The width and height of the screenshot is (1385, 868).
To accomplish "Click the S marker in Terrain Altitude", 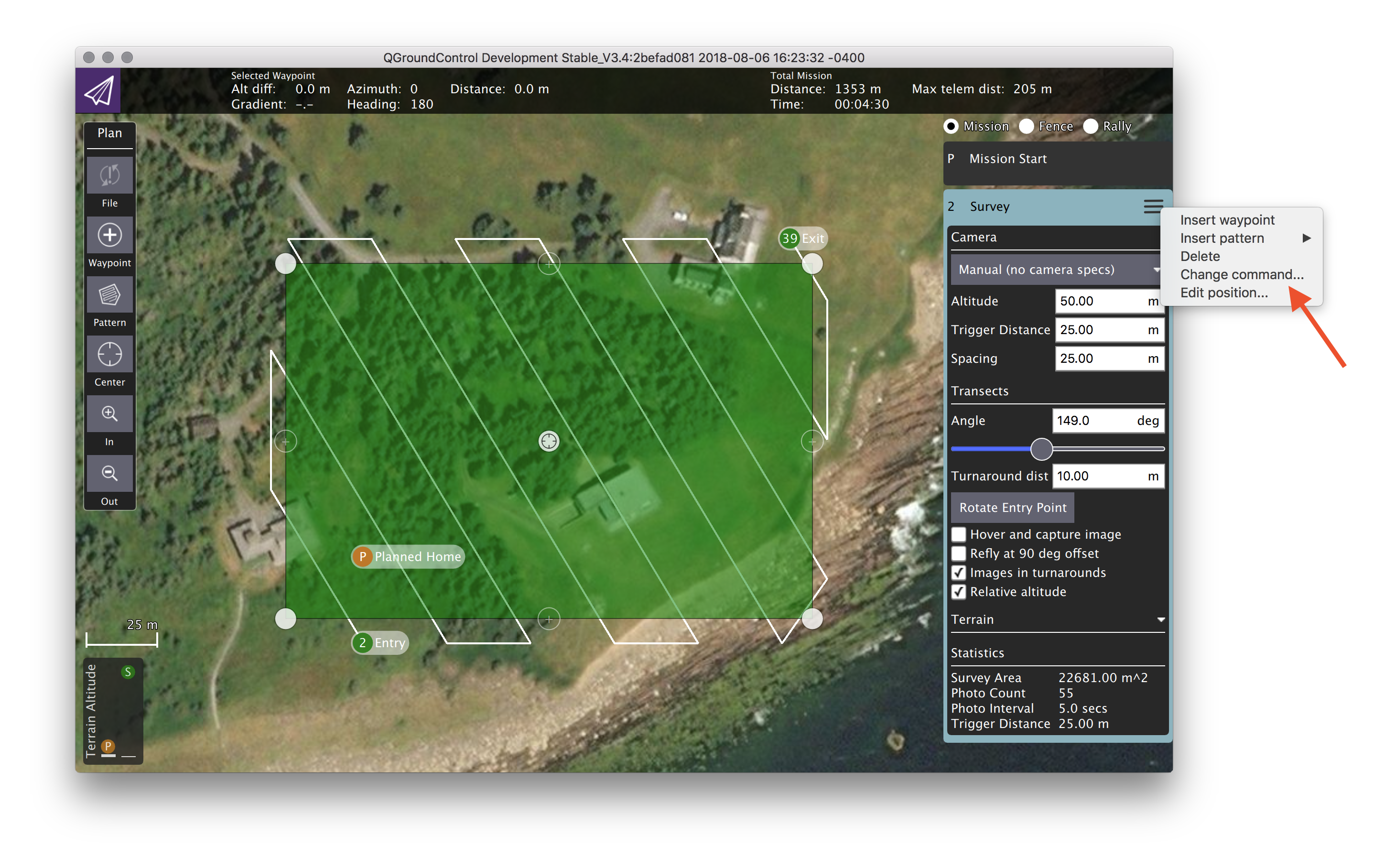I will point(128,672).
